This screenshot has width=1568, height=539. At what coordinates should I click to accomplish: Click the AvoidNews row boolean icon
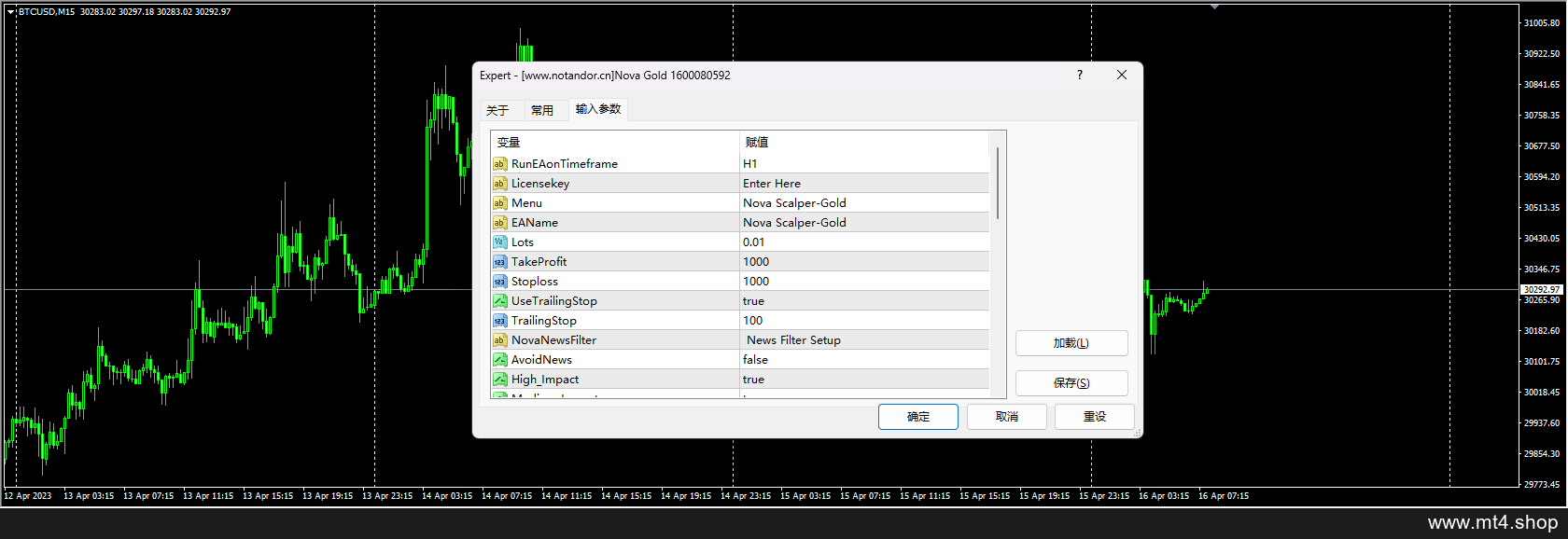tap(499, 360)
